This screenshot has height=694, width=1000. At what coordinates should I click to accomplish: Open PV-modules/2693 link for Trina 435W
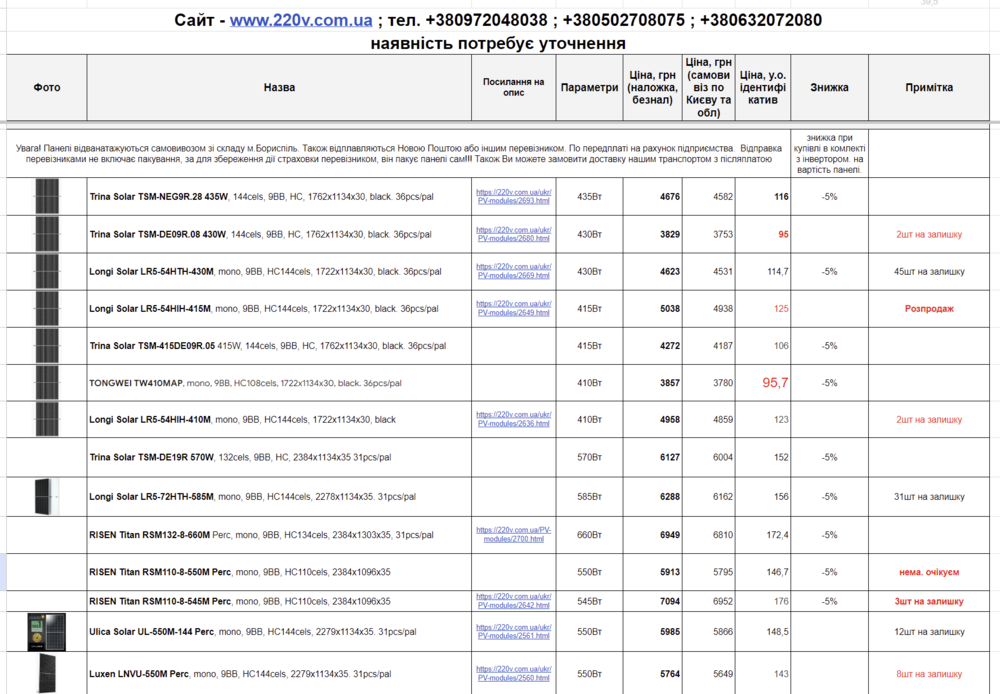coord(513,196)
